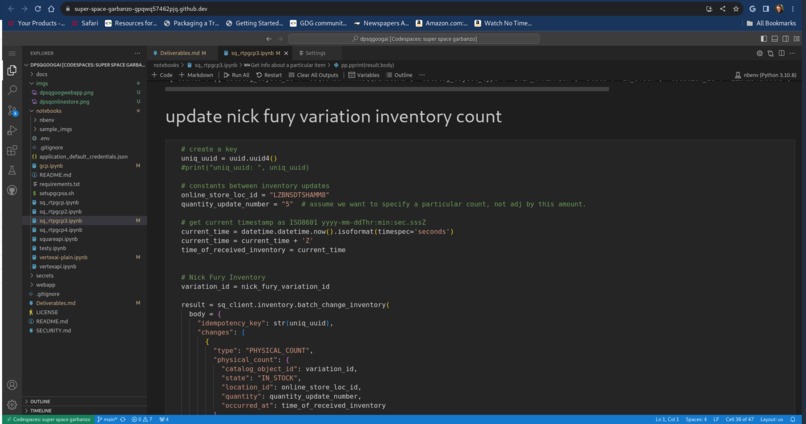Add a Markdown cell

point(196,75)
